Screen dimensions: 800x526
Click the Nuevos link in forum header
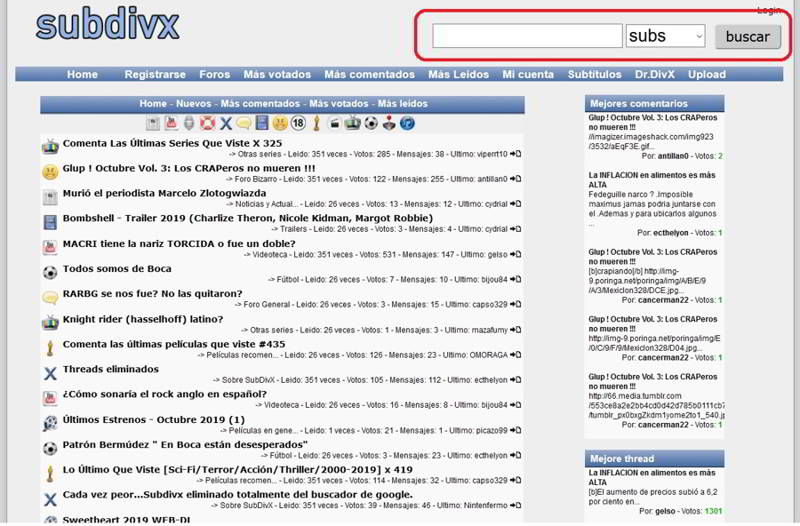(193, 103)
